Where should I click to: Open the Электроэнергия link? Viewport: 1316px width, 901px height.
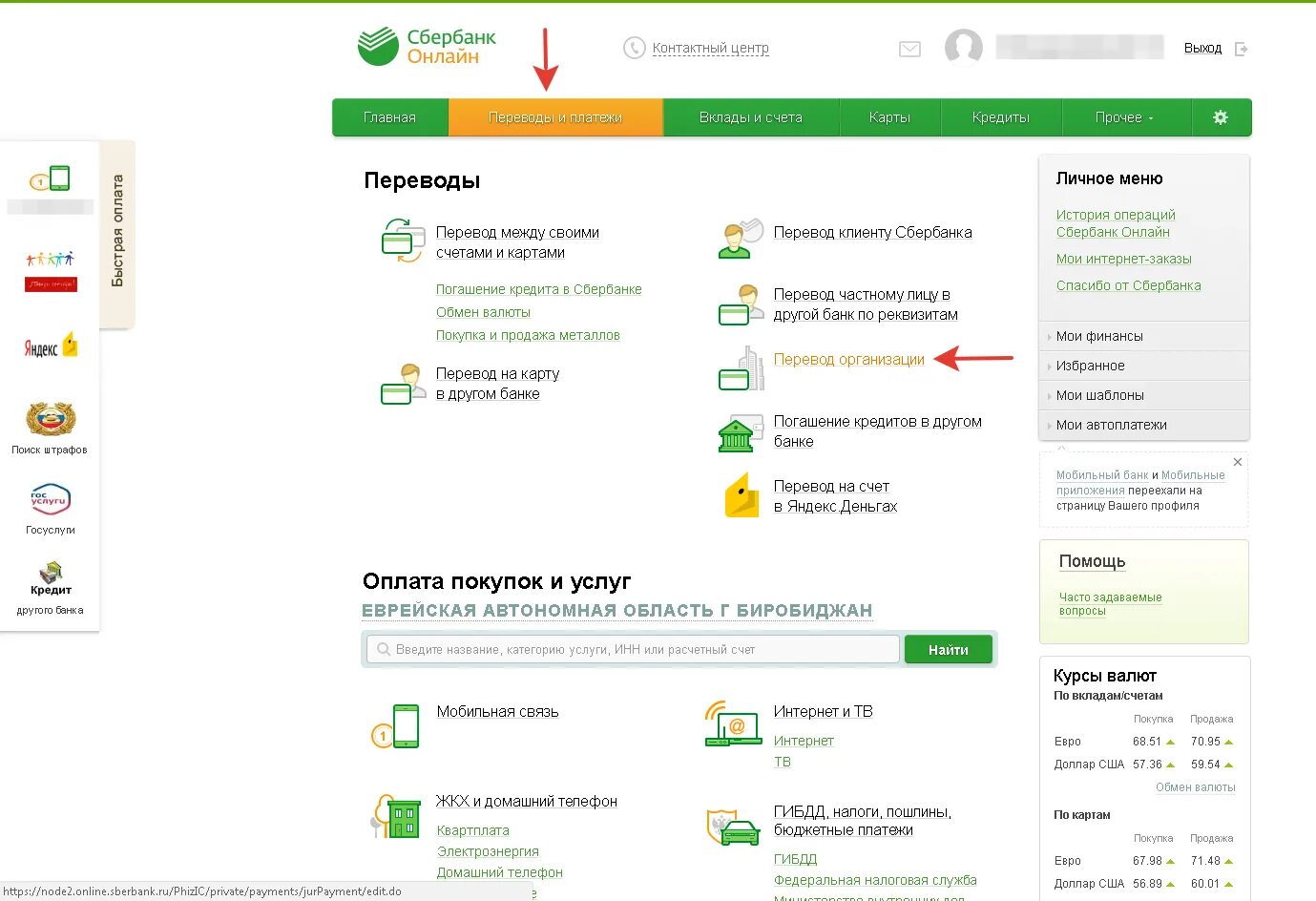pos(488,851)
